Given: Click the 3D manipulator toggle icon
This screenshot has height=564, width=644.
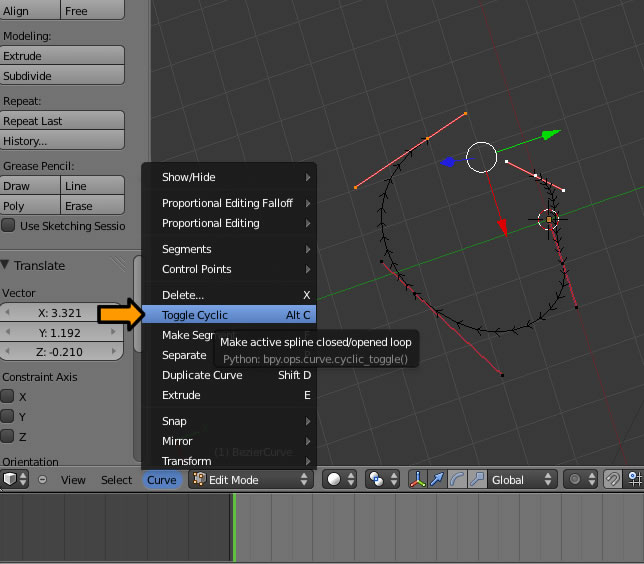Looking at the screenshot, I should click(x=418, y=479).
